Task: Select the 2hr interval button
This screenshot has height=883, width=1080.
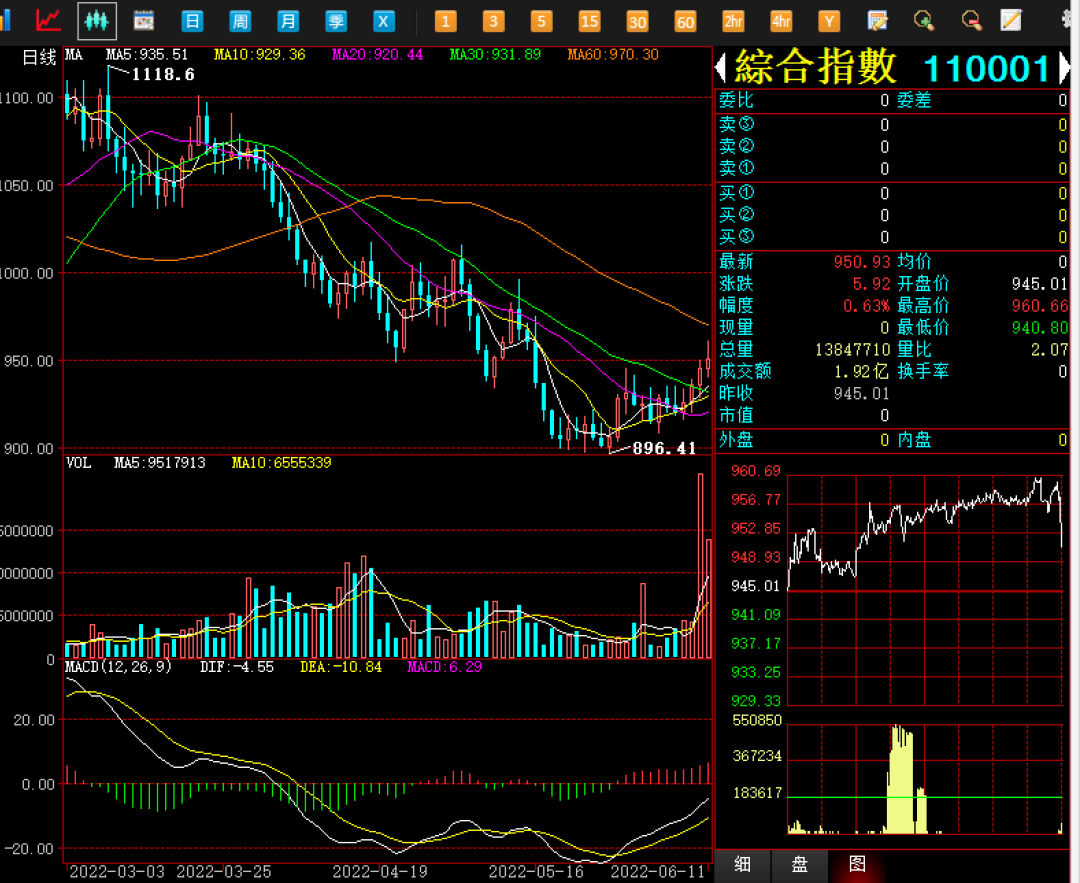Action: 733,21
